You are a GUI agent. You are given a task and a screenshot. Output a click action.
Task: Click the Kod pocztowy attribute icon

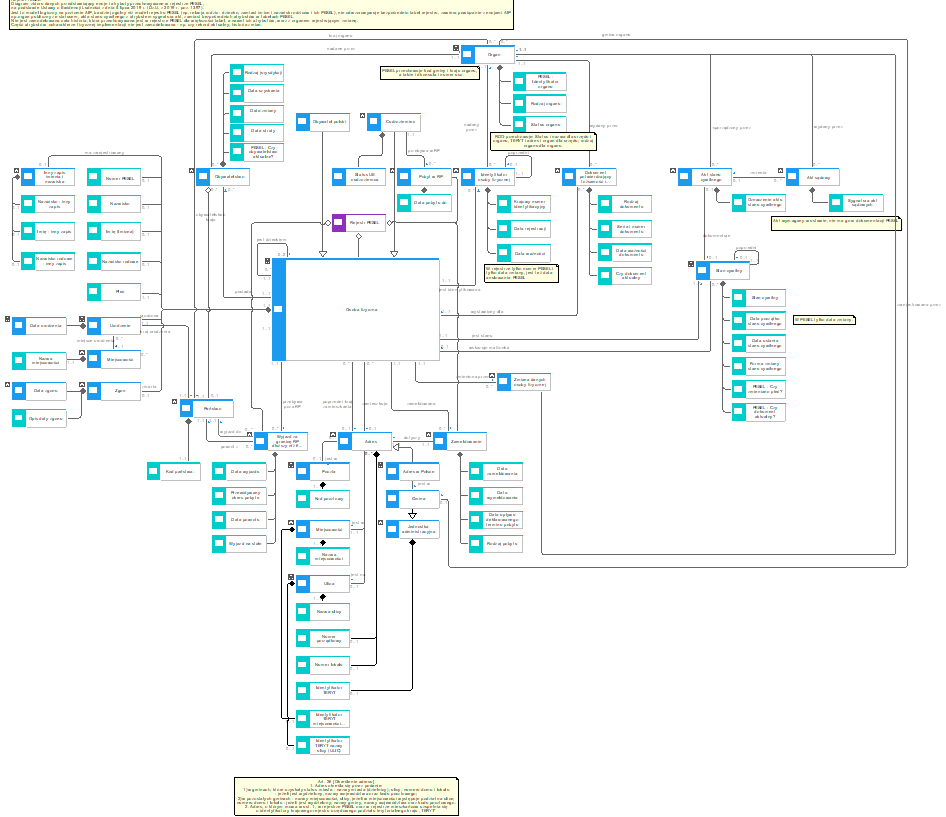tap(302, 498)
